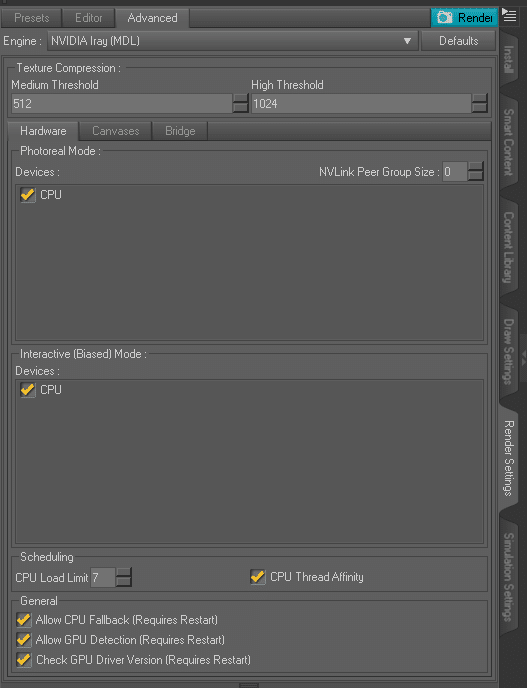Click the bottom pane resize handle
The height and width of the screenshot is (688, 527).
[249, 685]
